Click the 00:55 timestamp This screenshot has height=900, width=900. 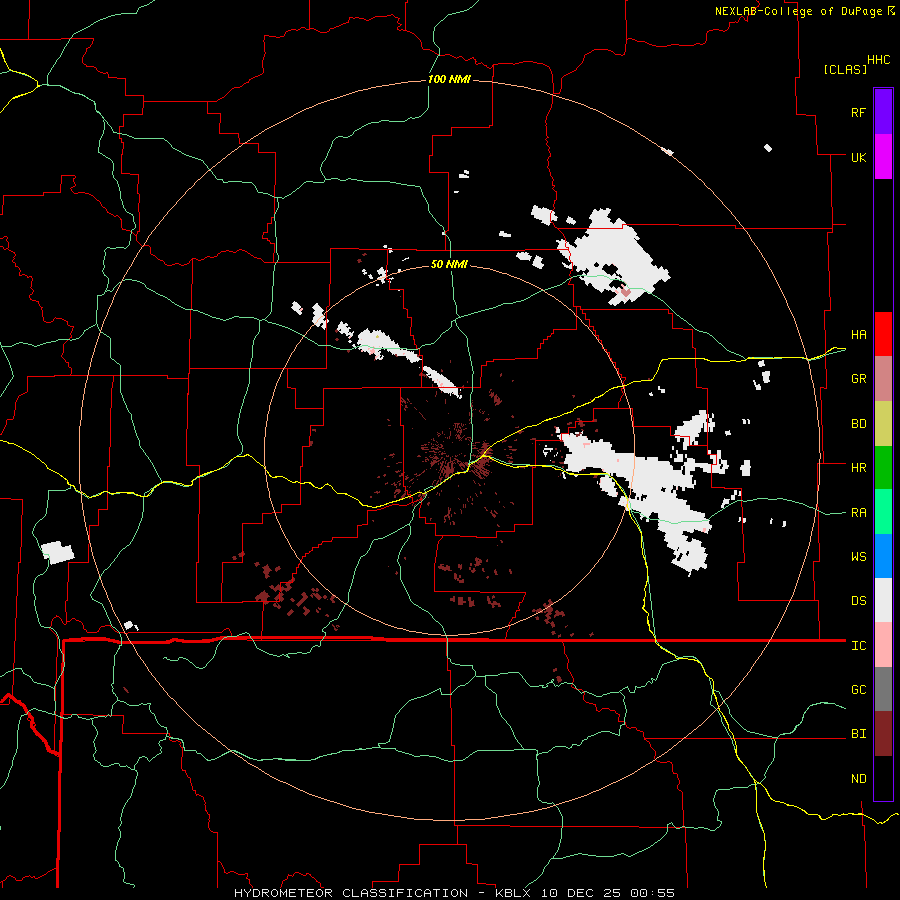652,893
